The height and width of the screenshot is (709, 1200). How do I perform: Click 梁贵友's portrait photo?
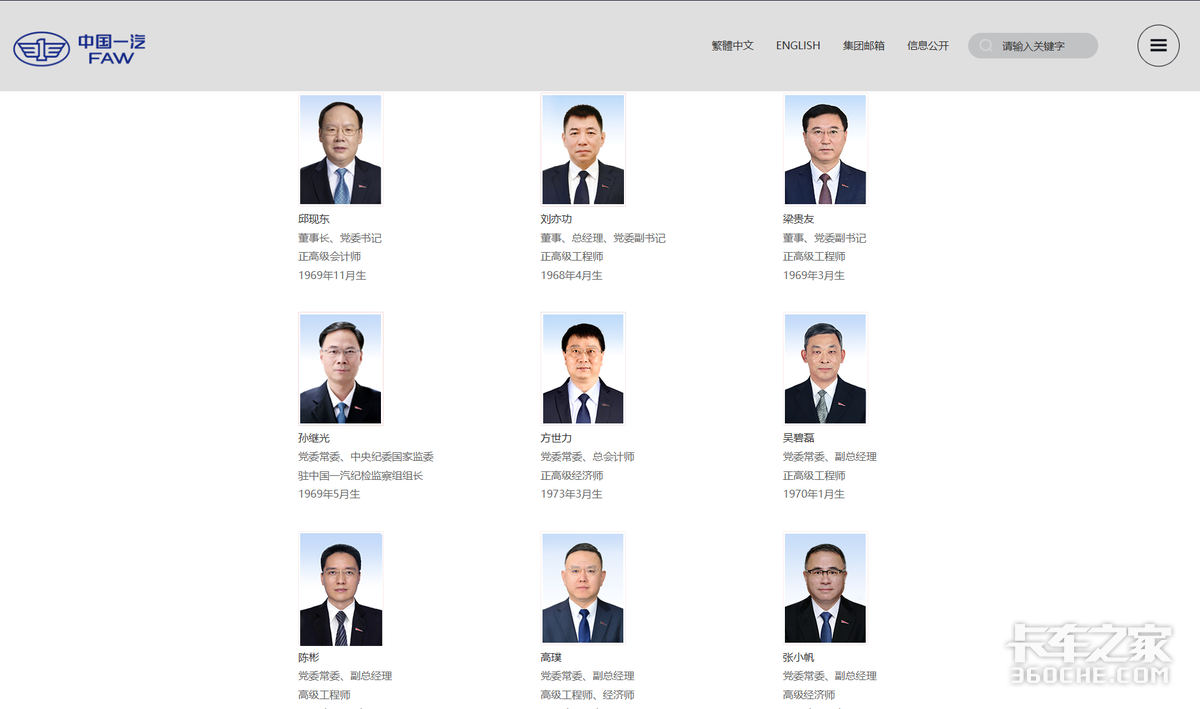click(825, 148)
